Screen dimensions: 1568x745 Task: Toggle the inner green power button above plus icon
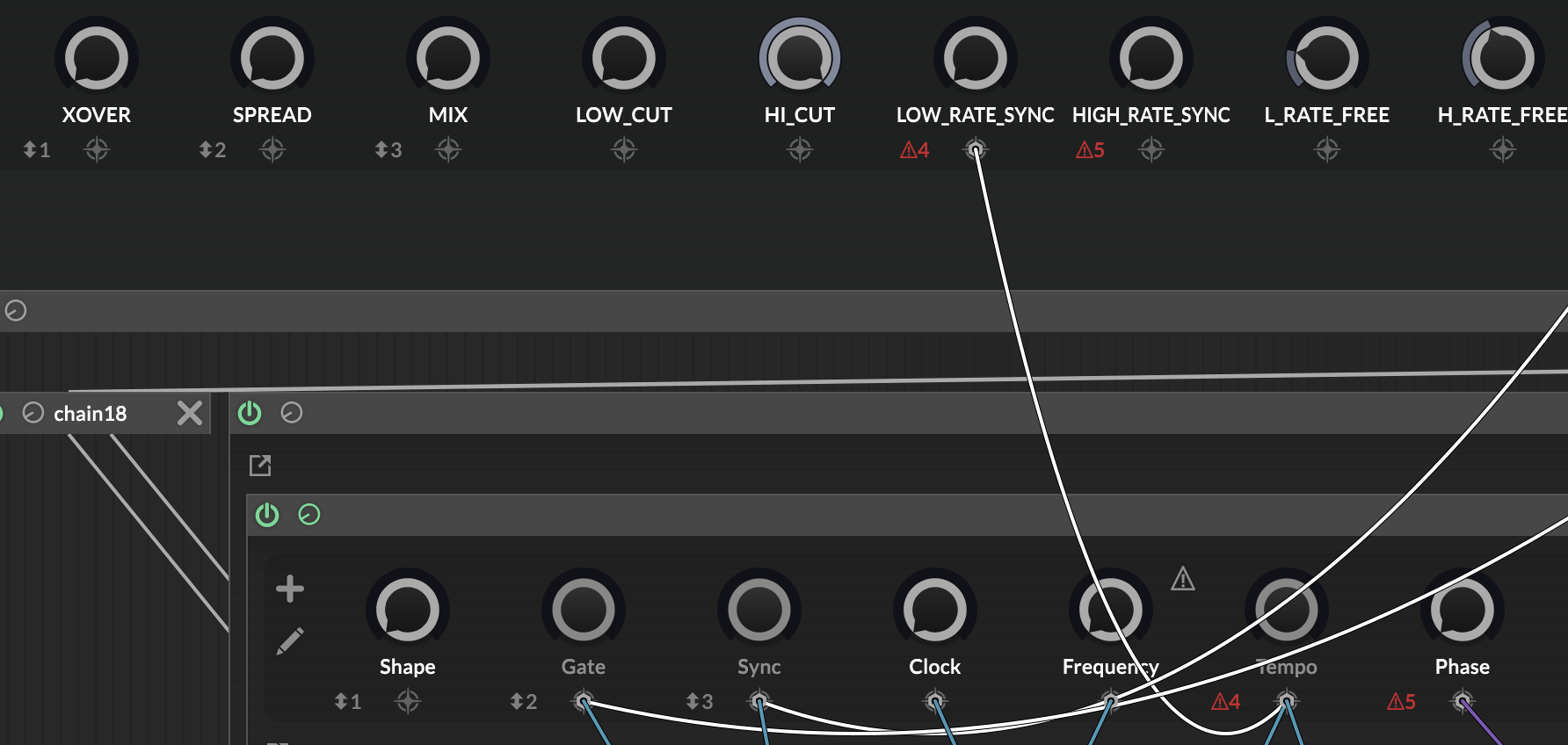coord(267,515)
